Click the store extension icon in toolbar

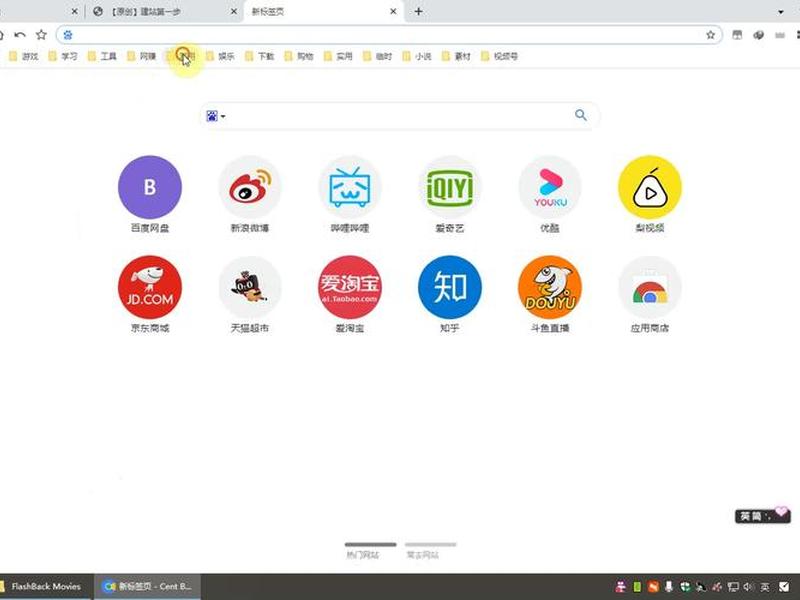737,35
